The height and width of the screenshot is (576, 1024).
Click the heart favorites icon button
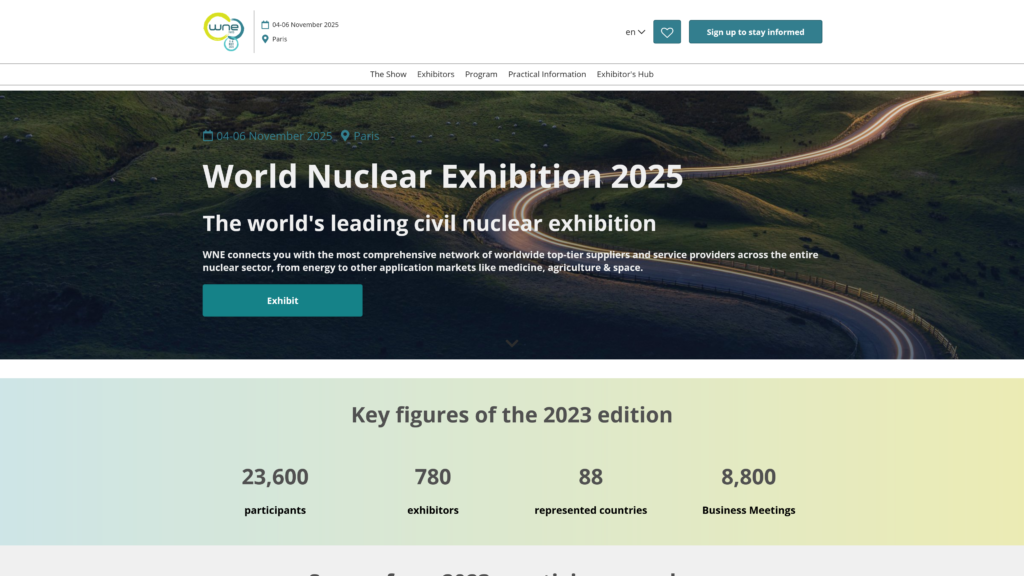click(667, 32)
